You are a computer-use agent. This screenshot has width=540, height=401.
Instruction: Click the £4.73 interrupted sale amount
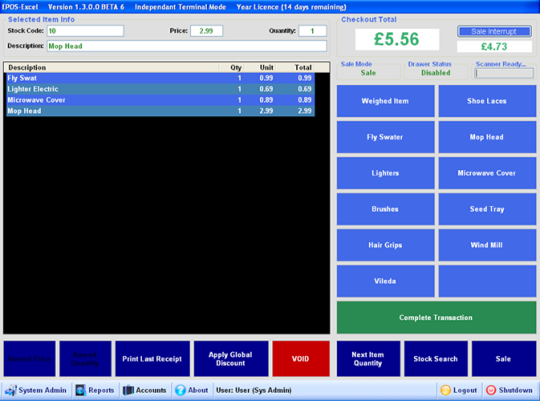[x=494, y=47]
